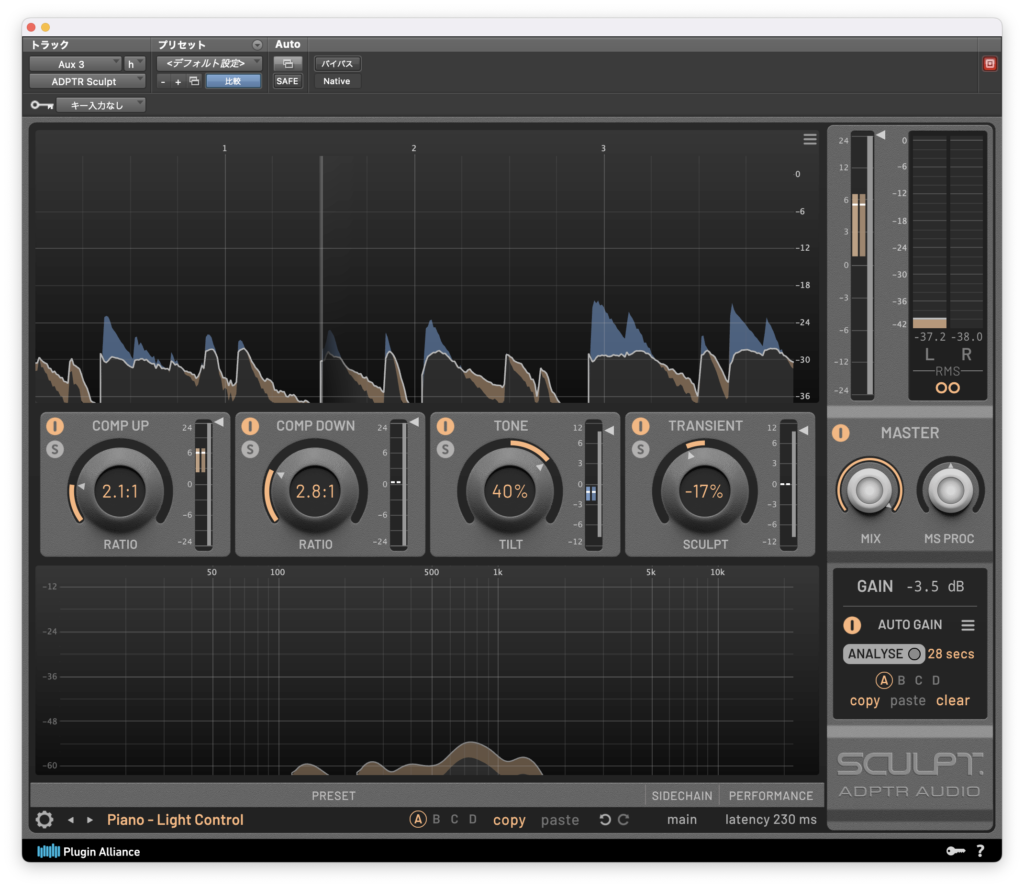Open the デフォルト設定 preset dropdown

(209, 63)
